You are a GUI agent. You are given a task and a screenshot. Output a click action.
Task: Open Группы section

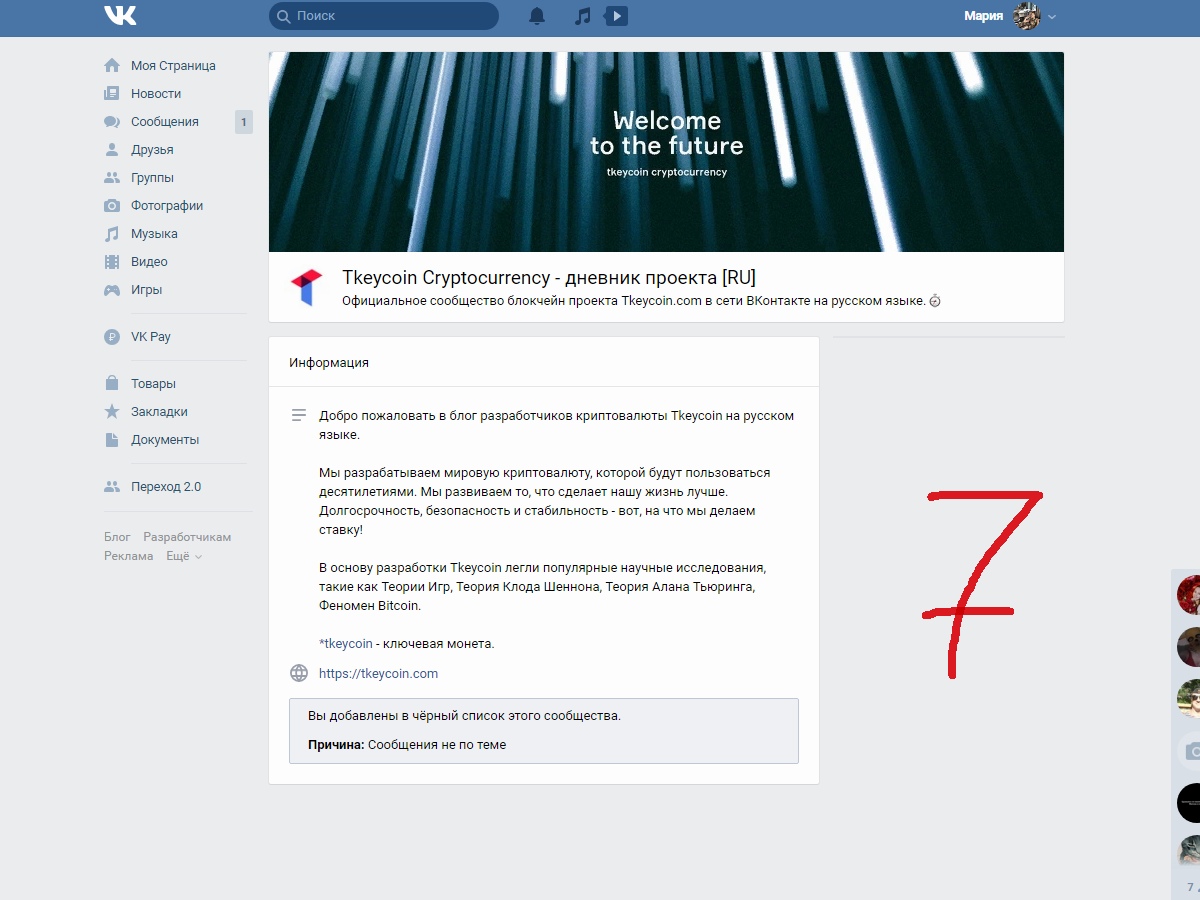click(152, 177)
